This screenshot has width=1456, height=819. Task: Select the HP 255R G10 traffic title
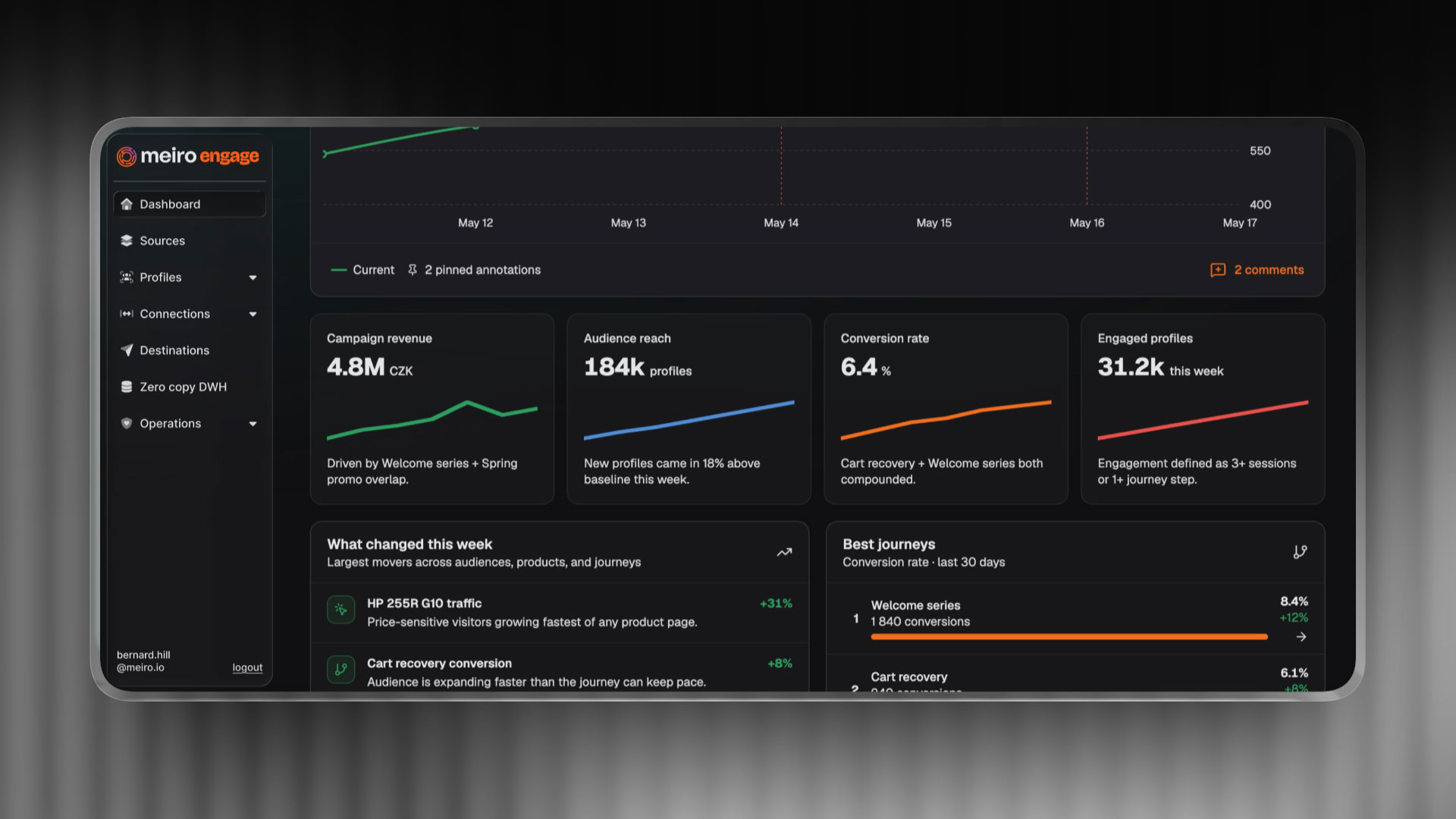[x=424, y=604]
